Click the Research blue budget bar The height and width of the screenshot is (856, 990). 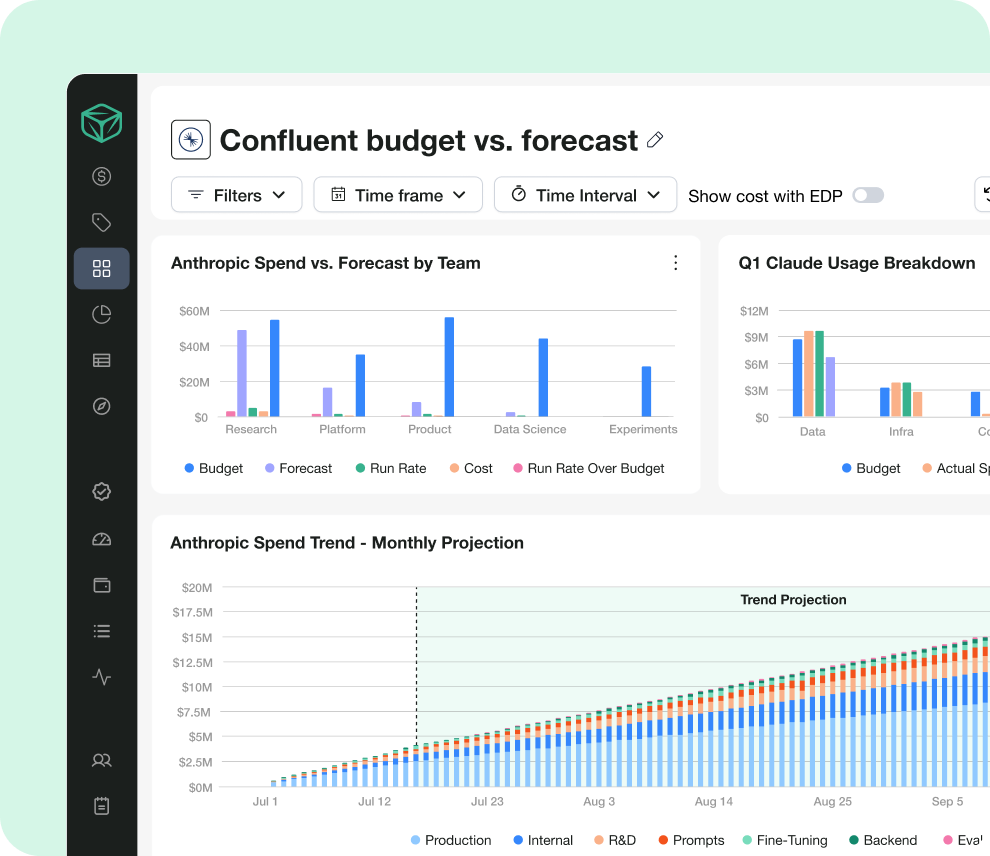(275, 368)
